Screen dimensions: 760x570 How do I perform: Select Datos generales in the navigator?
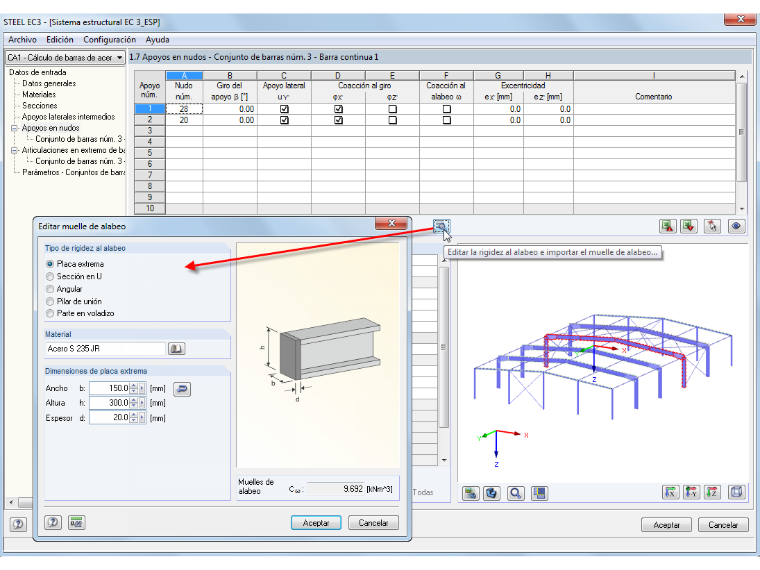pos(49,83)
